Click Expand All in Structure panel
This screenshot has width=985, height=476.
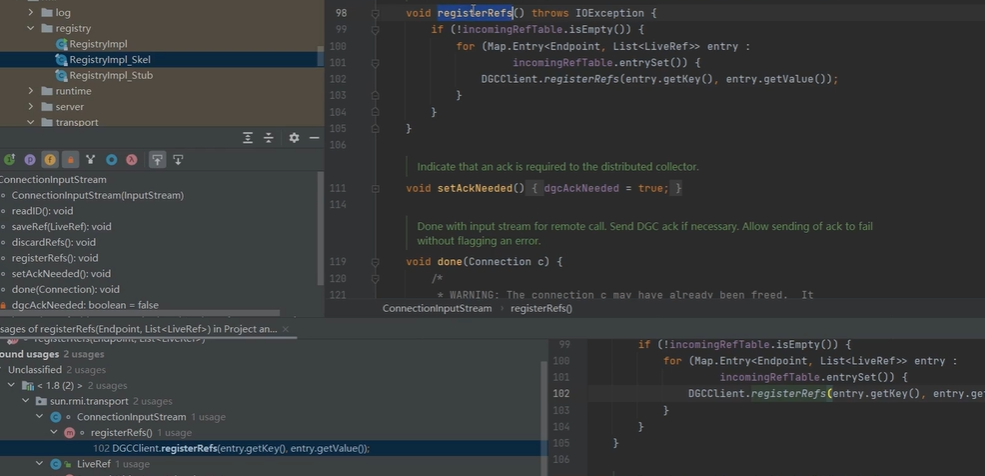(248, 138)
